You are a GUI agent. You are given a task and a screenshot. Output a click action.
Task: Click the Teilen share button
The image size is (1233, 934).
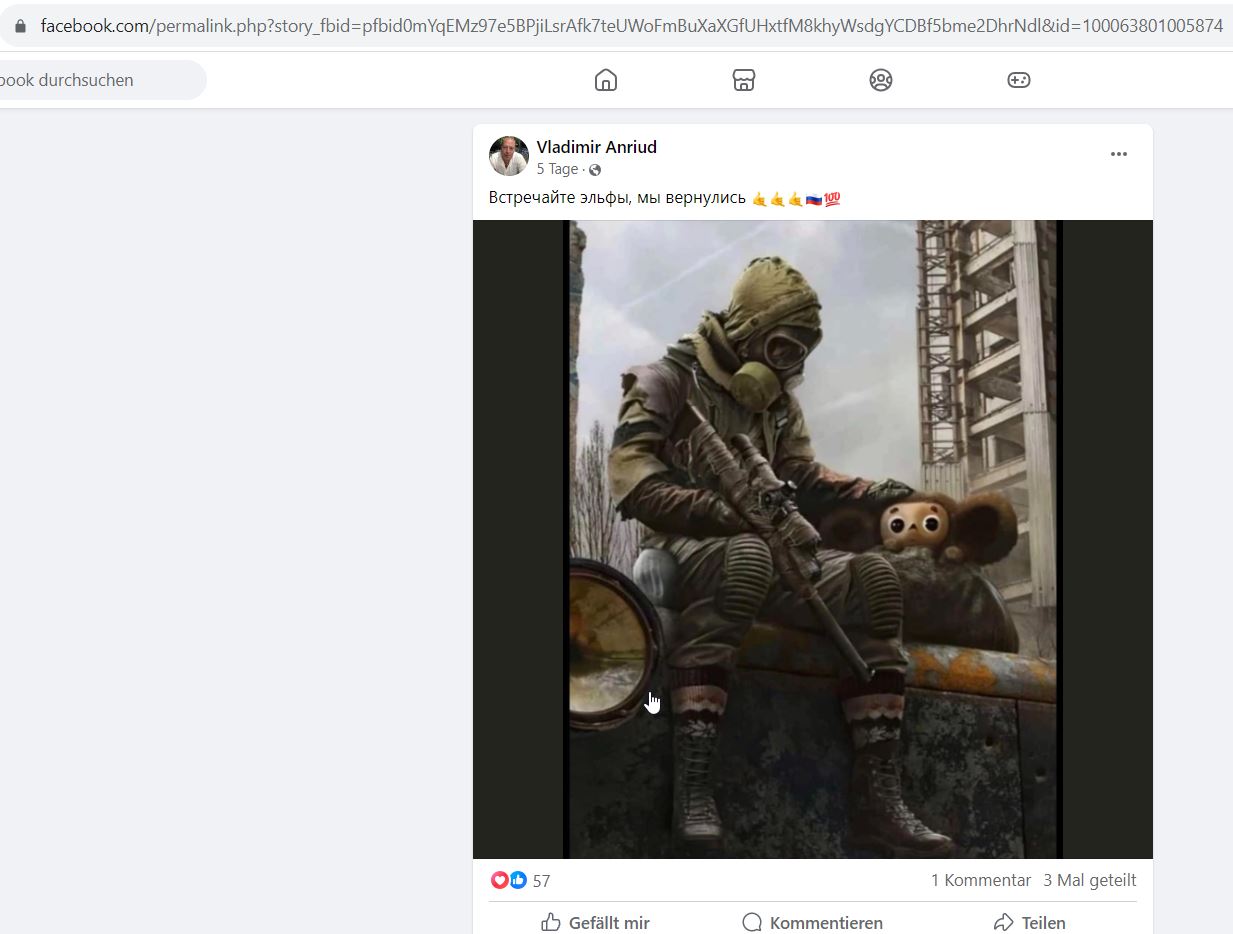(1030, 922)
